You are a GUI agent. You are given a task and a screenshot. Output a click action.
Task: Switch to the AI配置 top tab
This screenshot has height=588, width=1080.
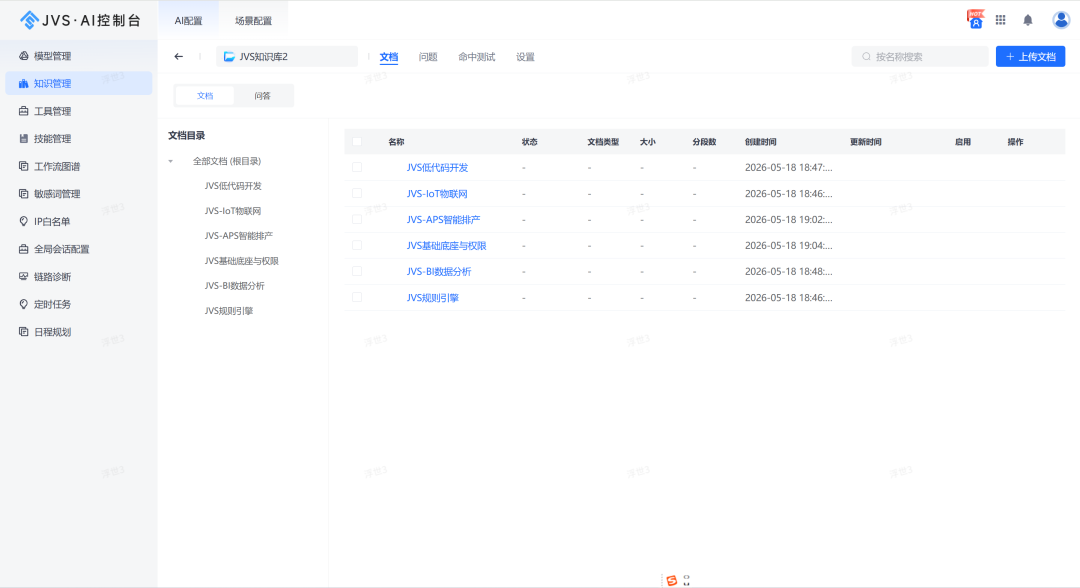pos(188,21)
